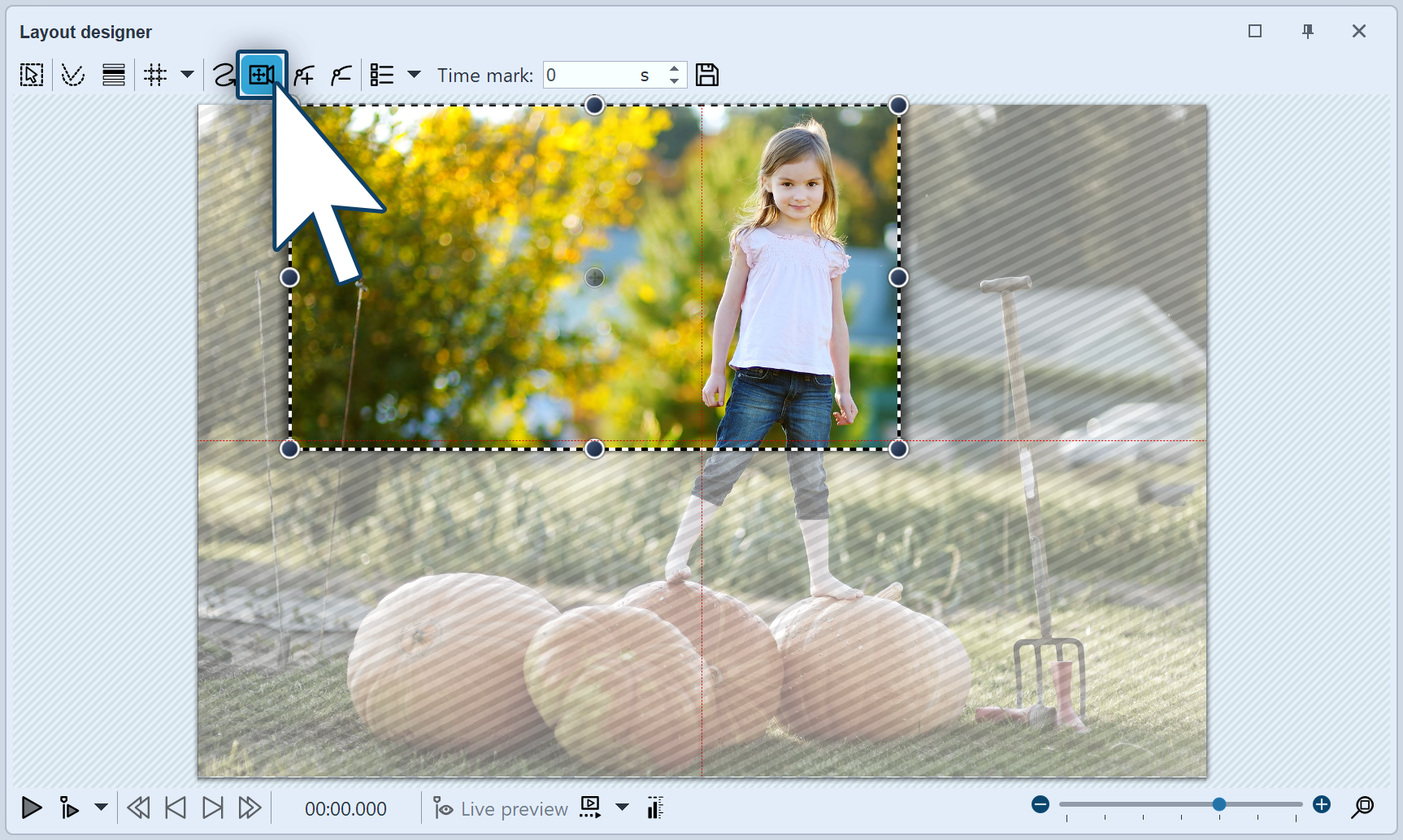Activate the motion path tool

pyautogui.click(x=224, y=75)
